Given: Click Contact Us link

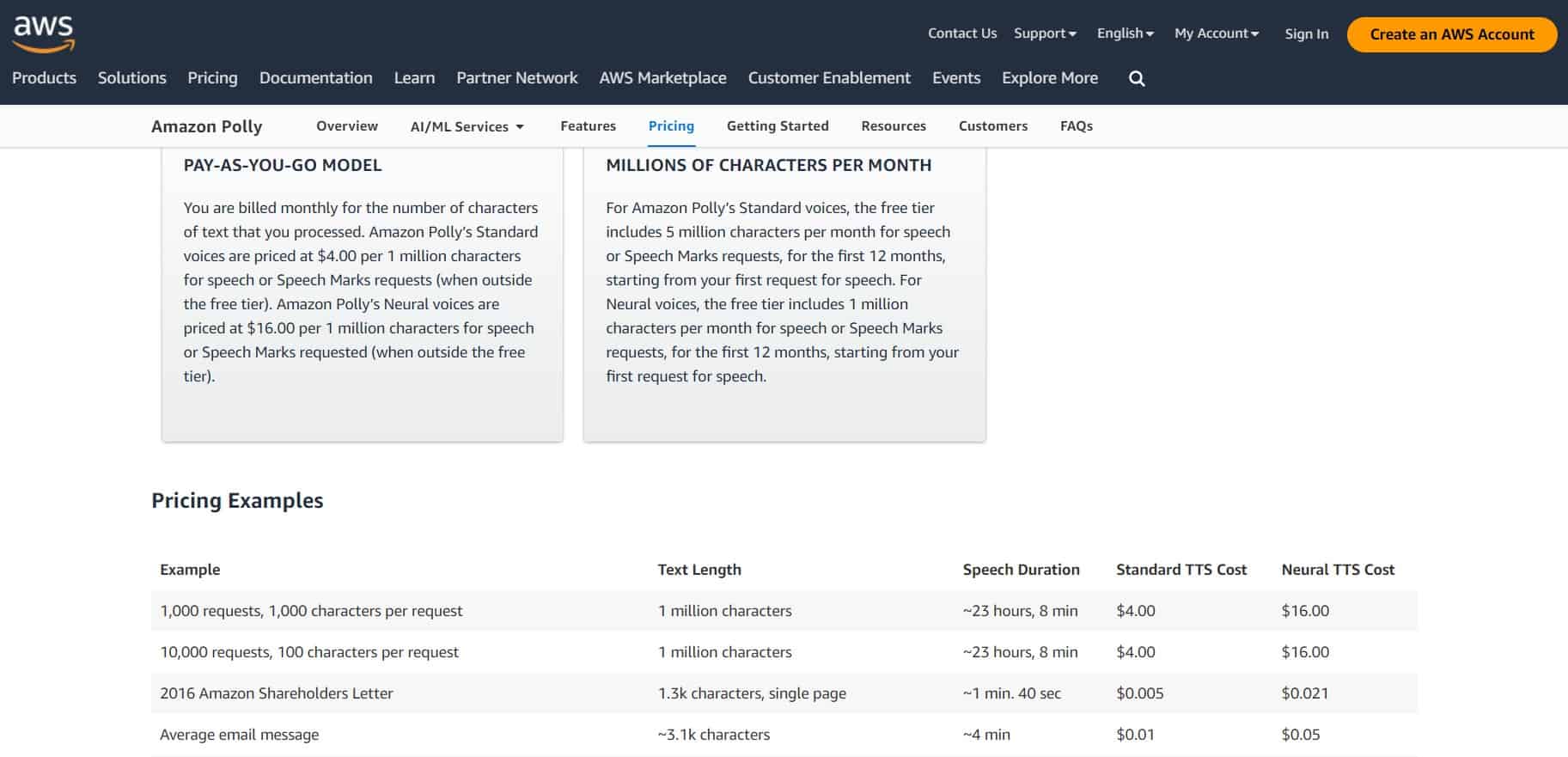Looking at the screenshot, I should point(962,34).
